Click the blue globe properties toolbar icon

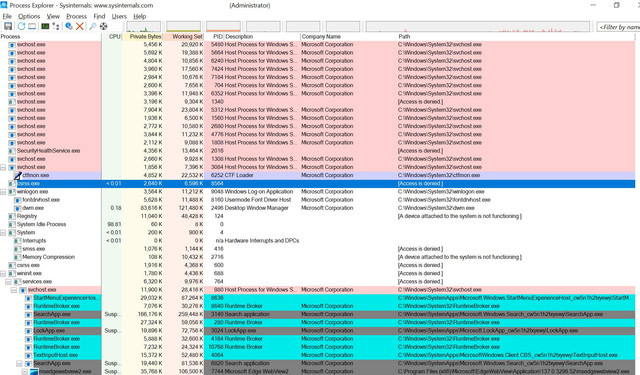pos(69,27)
